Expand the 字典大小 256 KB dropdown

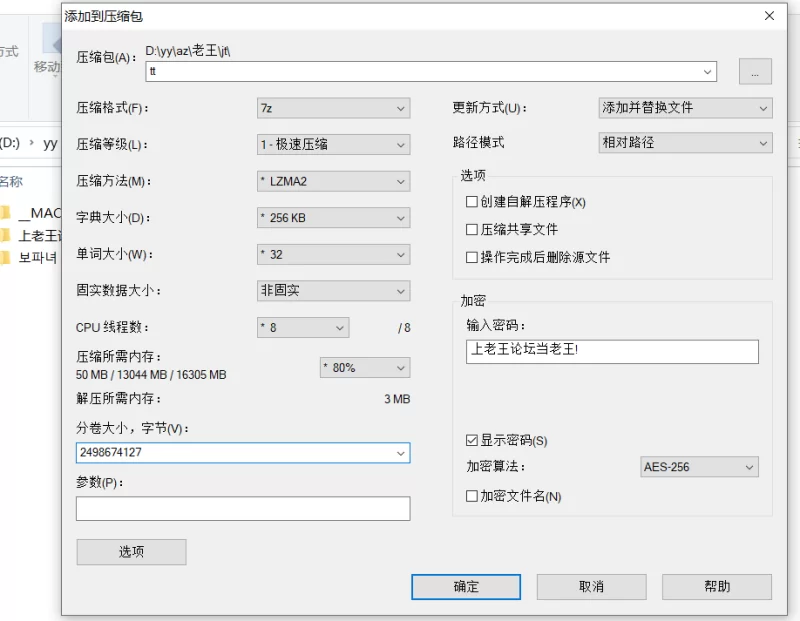pos(333,217)
